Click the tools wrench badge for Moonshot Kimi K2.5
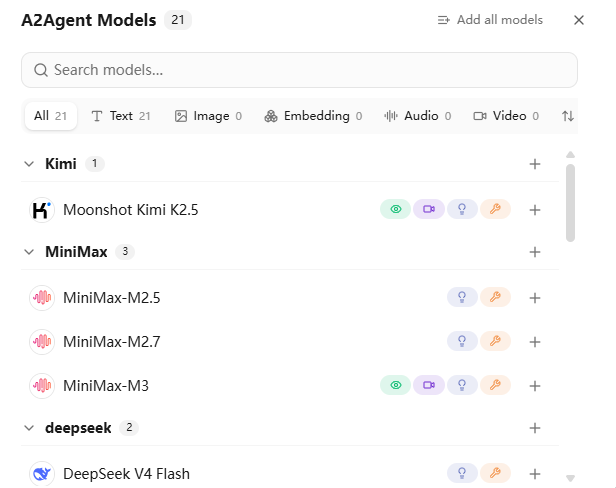 click(x=495, y=209)
